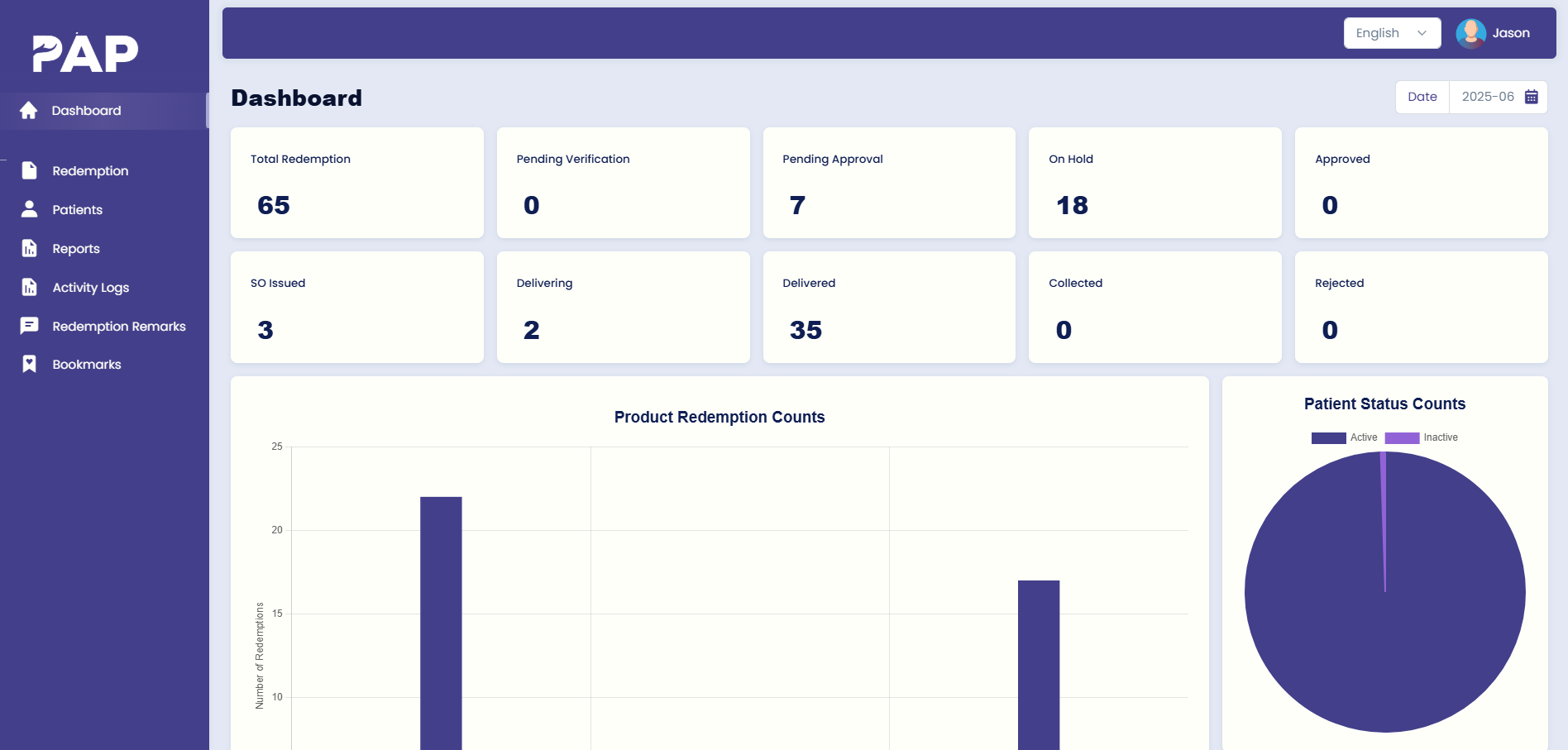The width and height of the screenshot is (1568, 750).
Task: Click the 2025-06 date field
Action: click(1498, 97)
